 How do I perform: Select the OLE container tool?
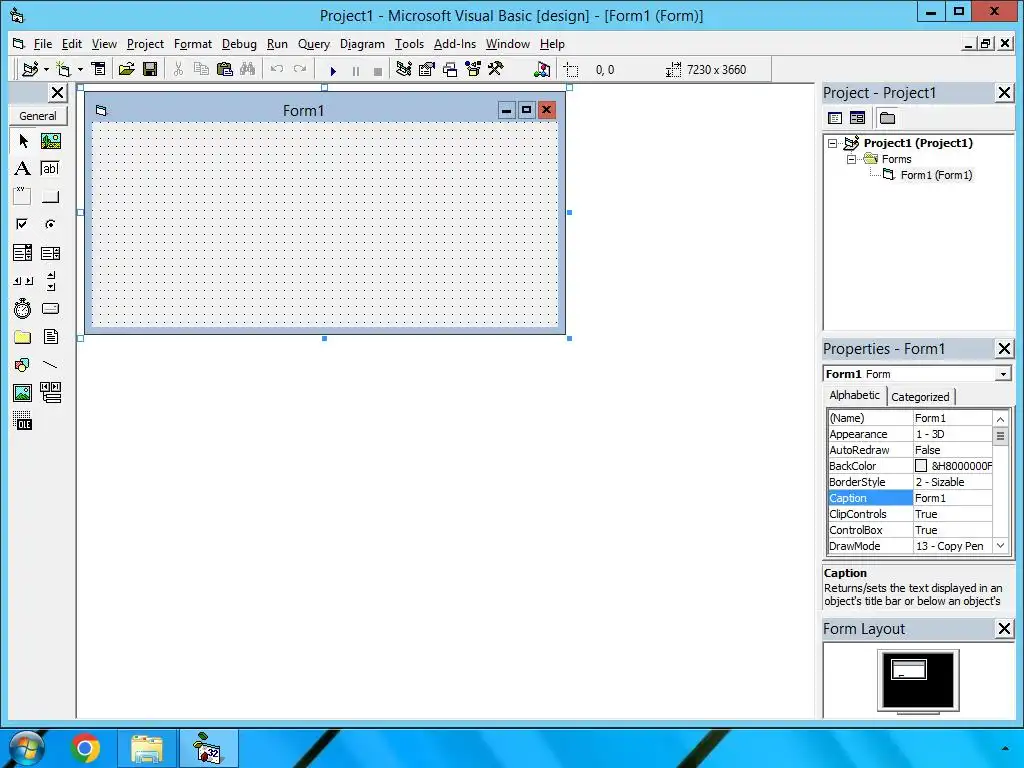pyautogui.click(x=23, y=421)
